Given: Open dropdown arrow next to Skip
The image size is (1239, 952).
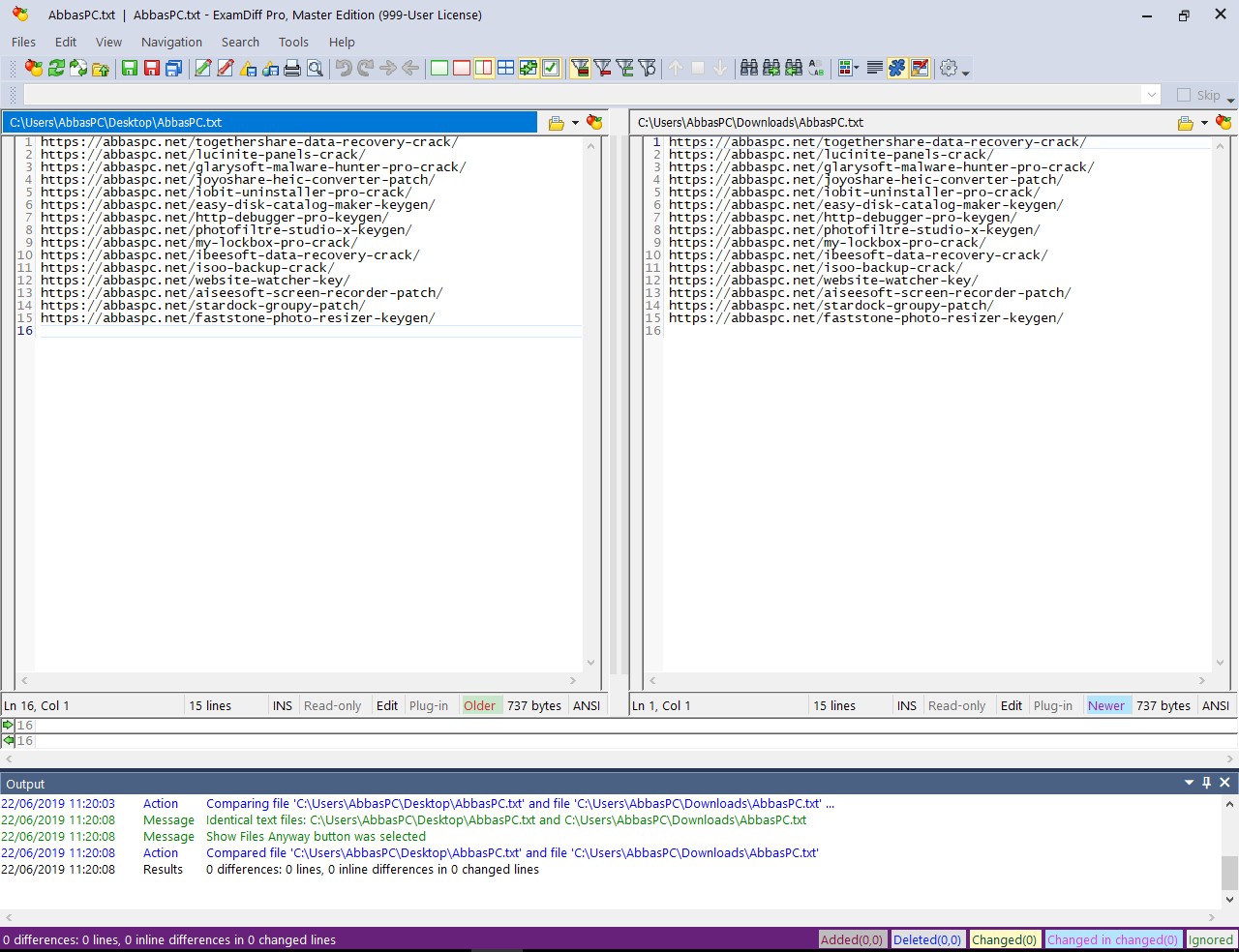Looking at the screenshot, I should (x=1230, y=101).
